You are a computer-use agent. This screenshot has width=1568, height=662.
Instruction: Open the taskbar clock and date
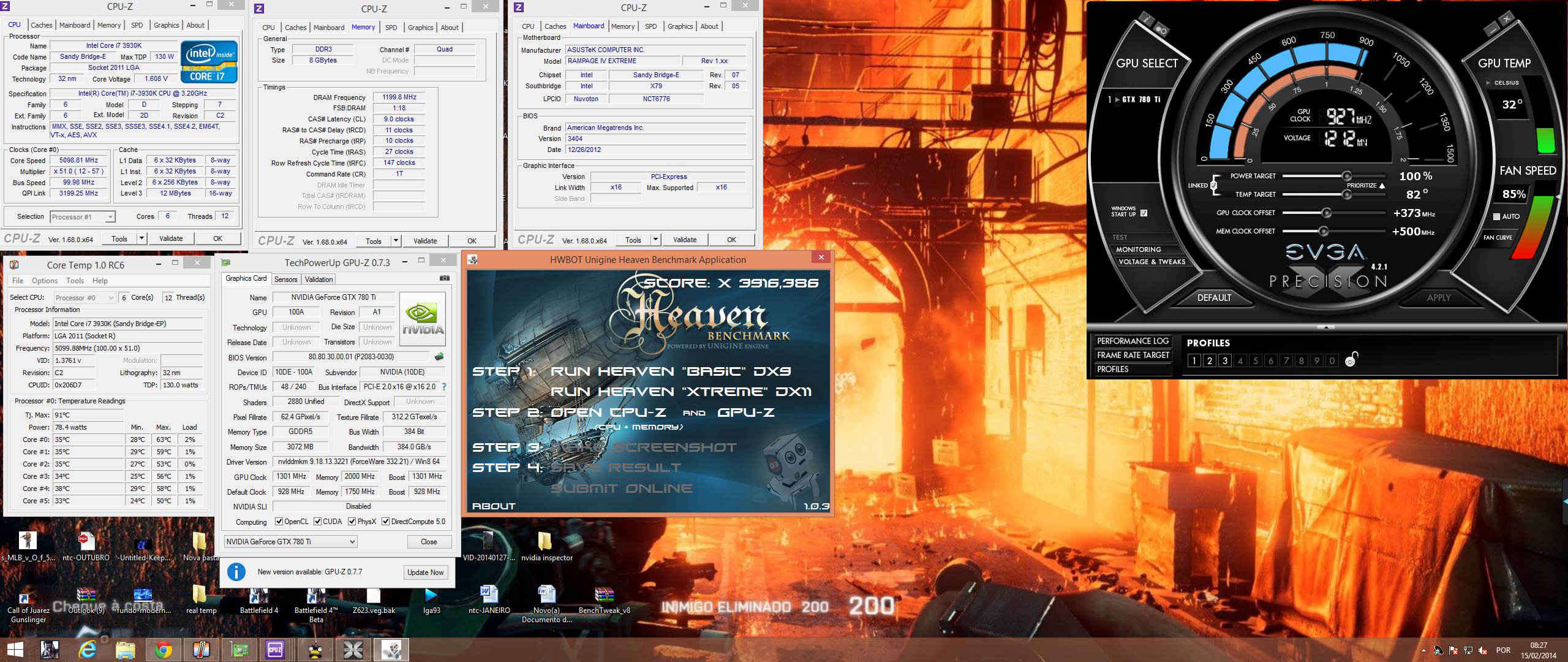[1537, 650]
